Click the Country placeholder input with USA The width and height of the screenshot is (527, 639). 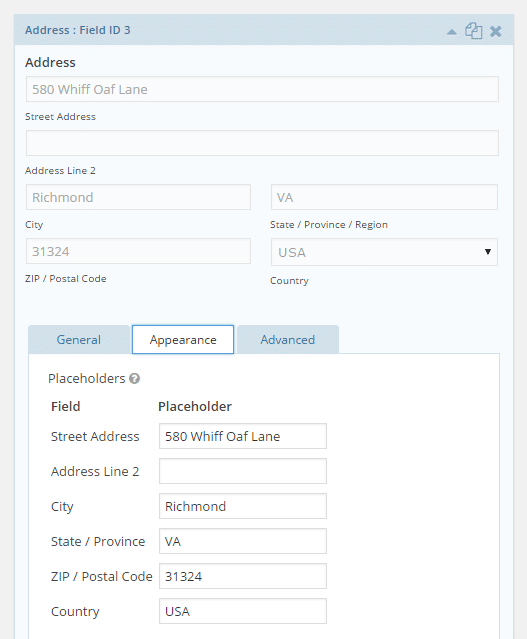tap(243, 611)
